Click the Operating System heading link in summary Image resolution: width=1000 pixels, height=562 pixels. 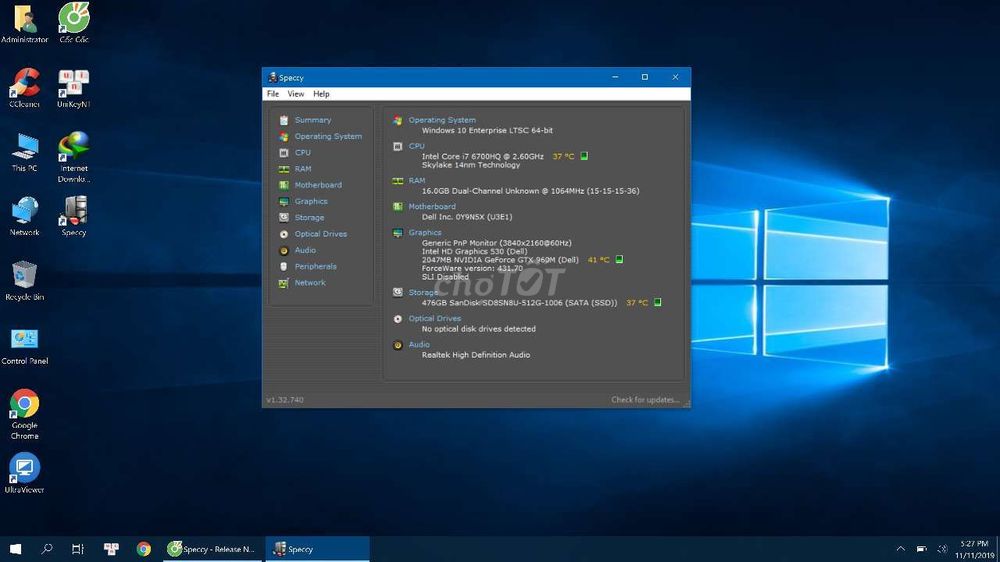tap(442, 120)
